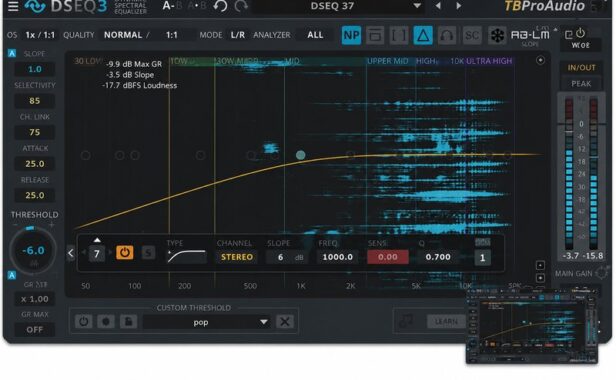Enable the headphones monitor icon
The width and height of the screenshot is (616, 380).
(447, 35)
